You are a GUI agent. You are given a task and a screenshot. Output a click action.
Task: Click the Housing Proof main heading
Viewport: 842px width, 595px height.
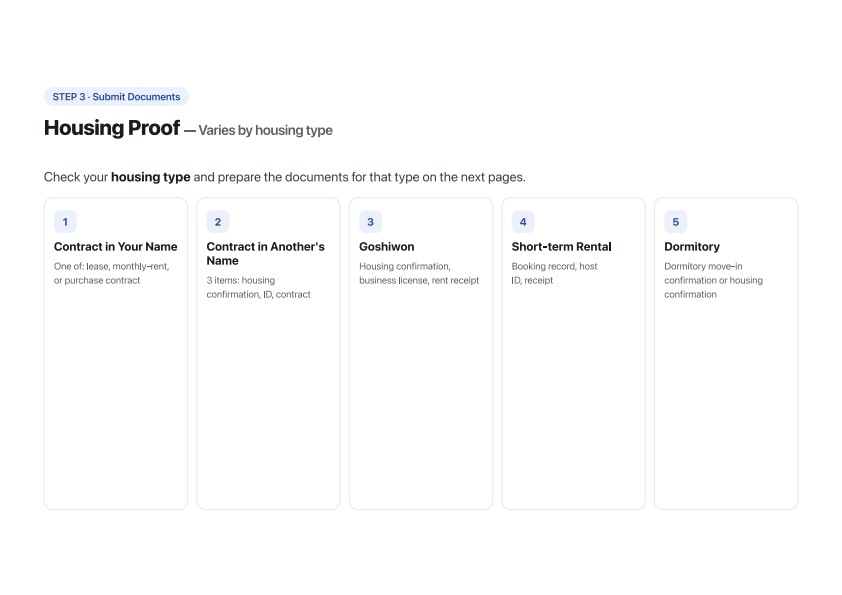[112, 128]
